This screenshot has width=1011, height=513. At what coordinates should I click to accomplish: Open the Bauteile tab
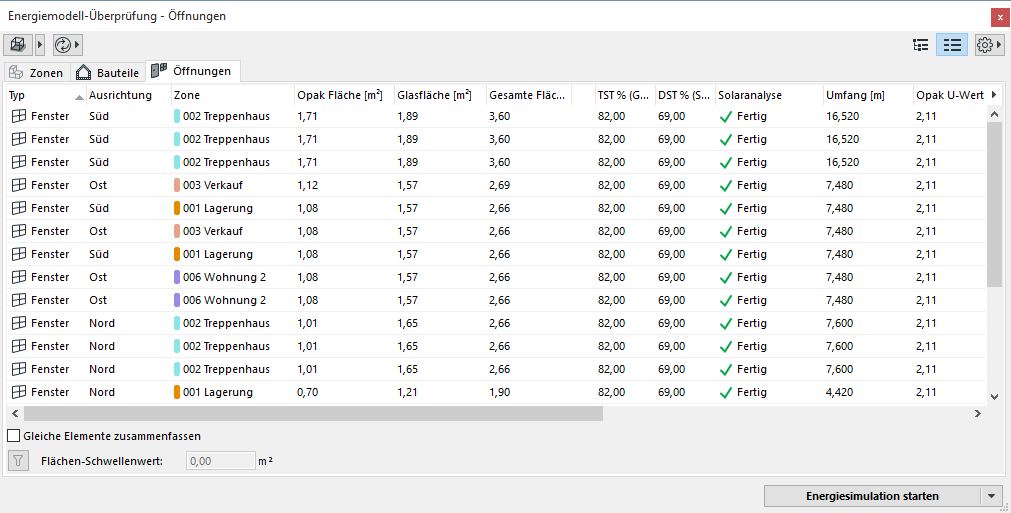tap(108, 72)
